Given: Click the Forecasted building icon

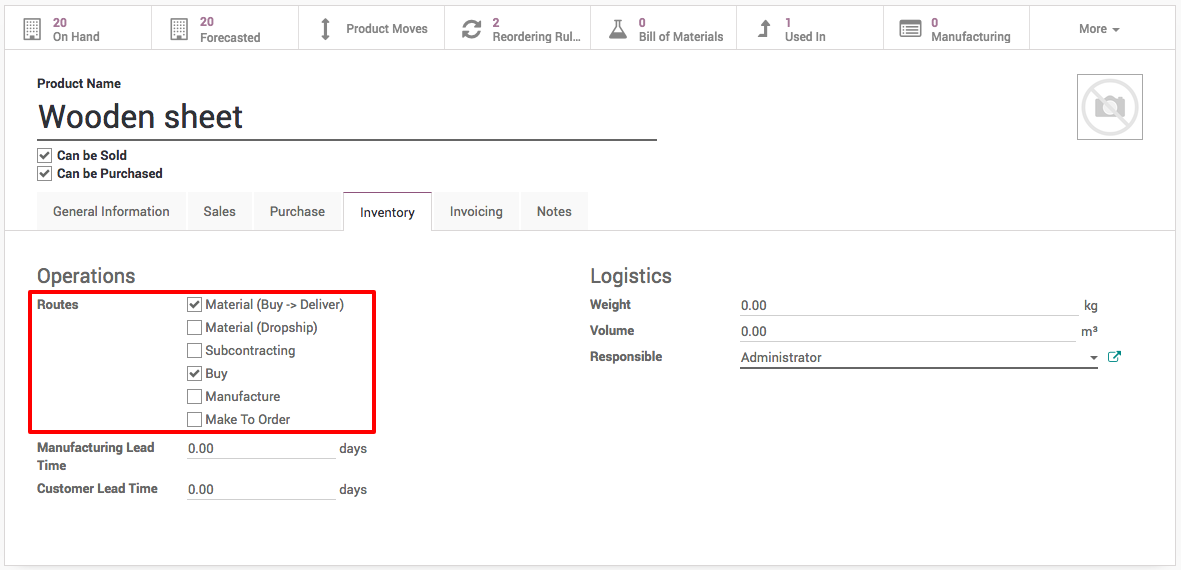Looking at the screenshot, I should tap(179, 29).
